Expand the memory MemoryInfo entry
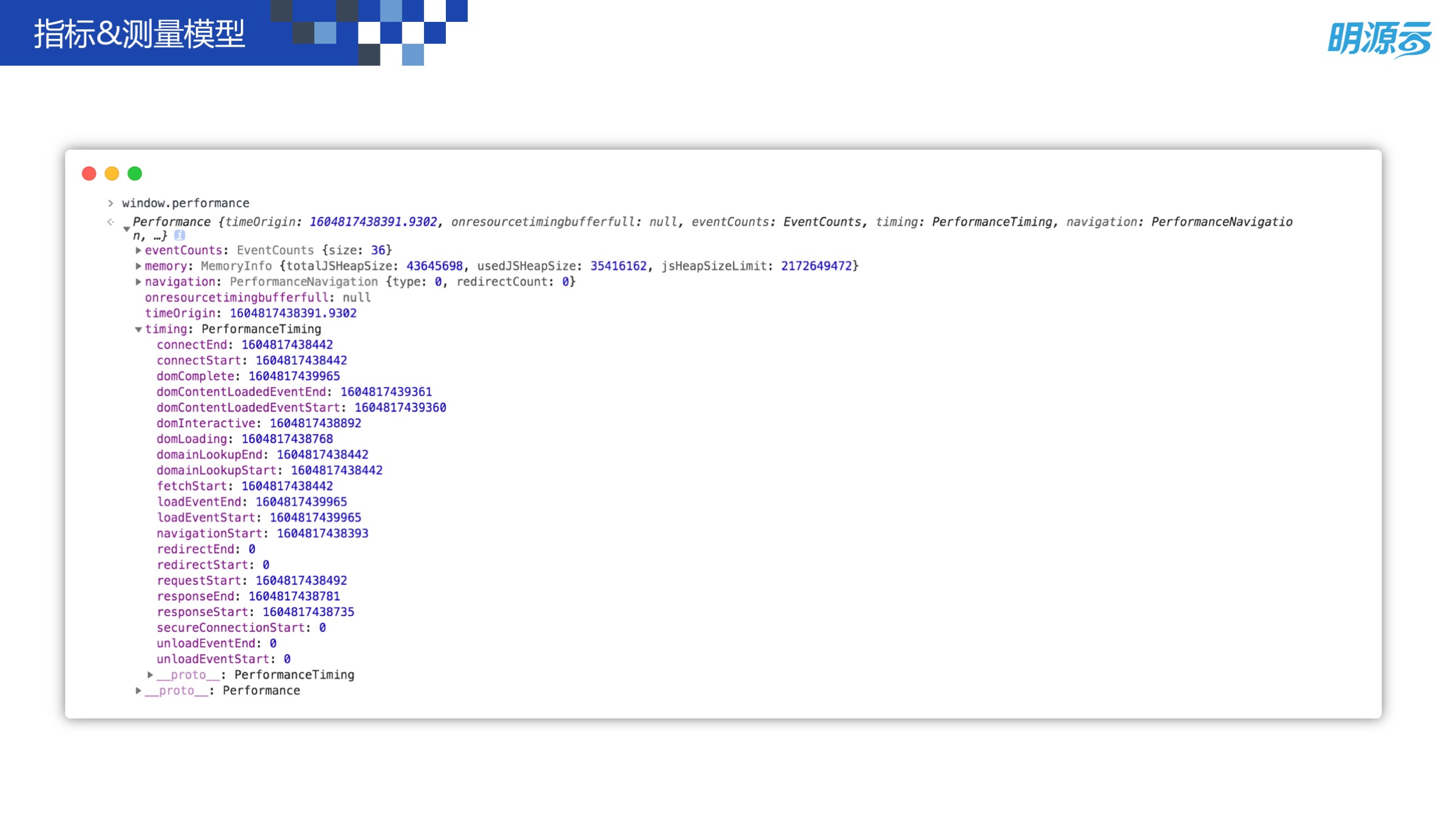This screenshot has height=820, width=1456. 138,266
